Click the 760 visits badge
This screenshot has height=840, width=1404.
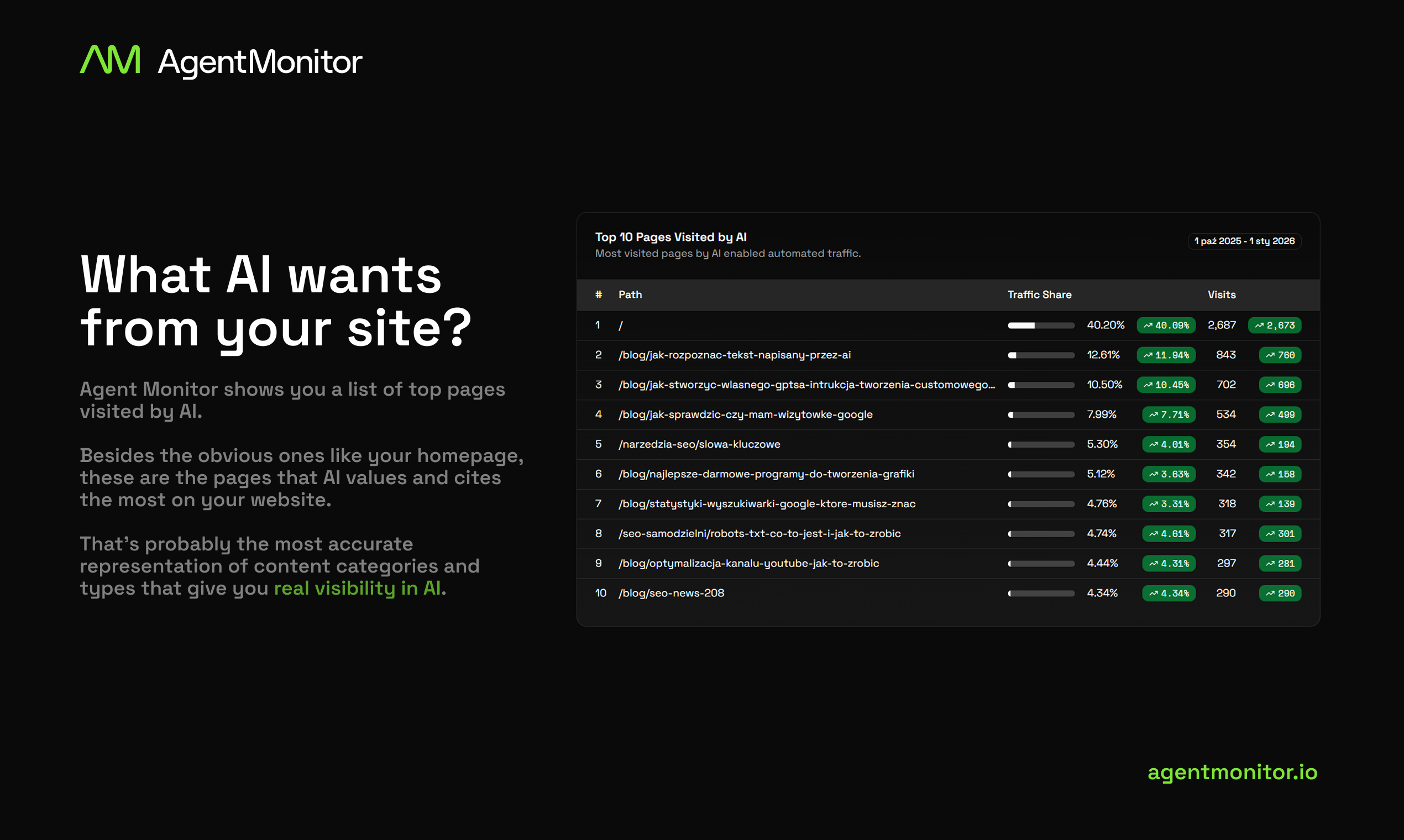point(1280,355)
